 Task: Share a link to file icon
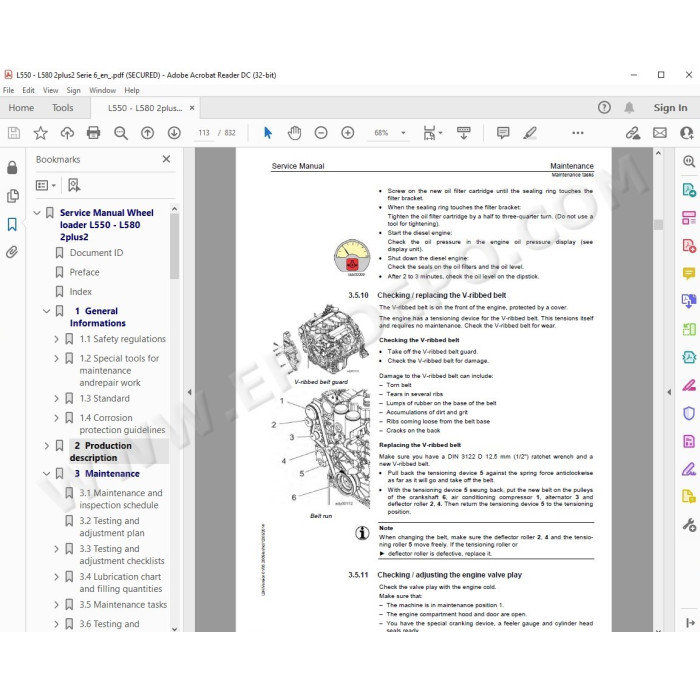point(633,133)
